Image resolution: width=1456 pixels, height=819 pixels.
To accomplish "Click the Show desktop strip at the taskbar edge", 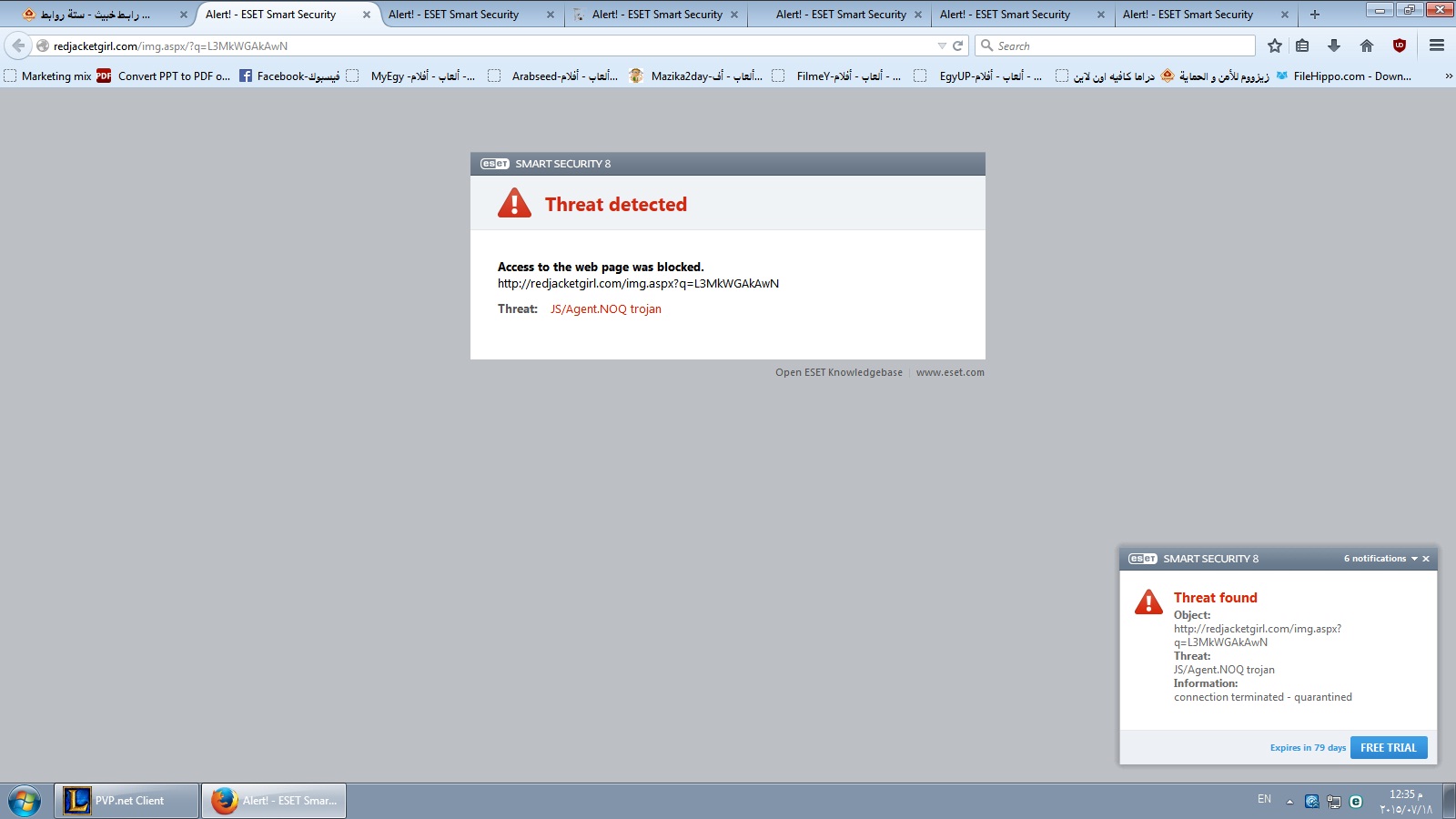I will pyautogui.click(x=1450, y=801).
